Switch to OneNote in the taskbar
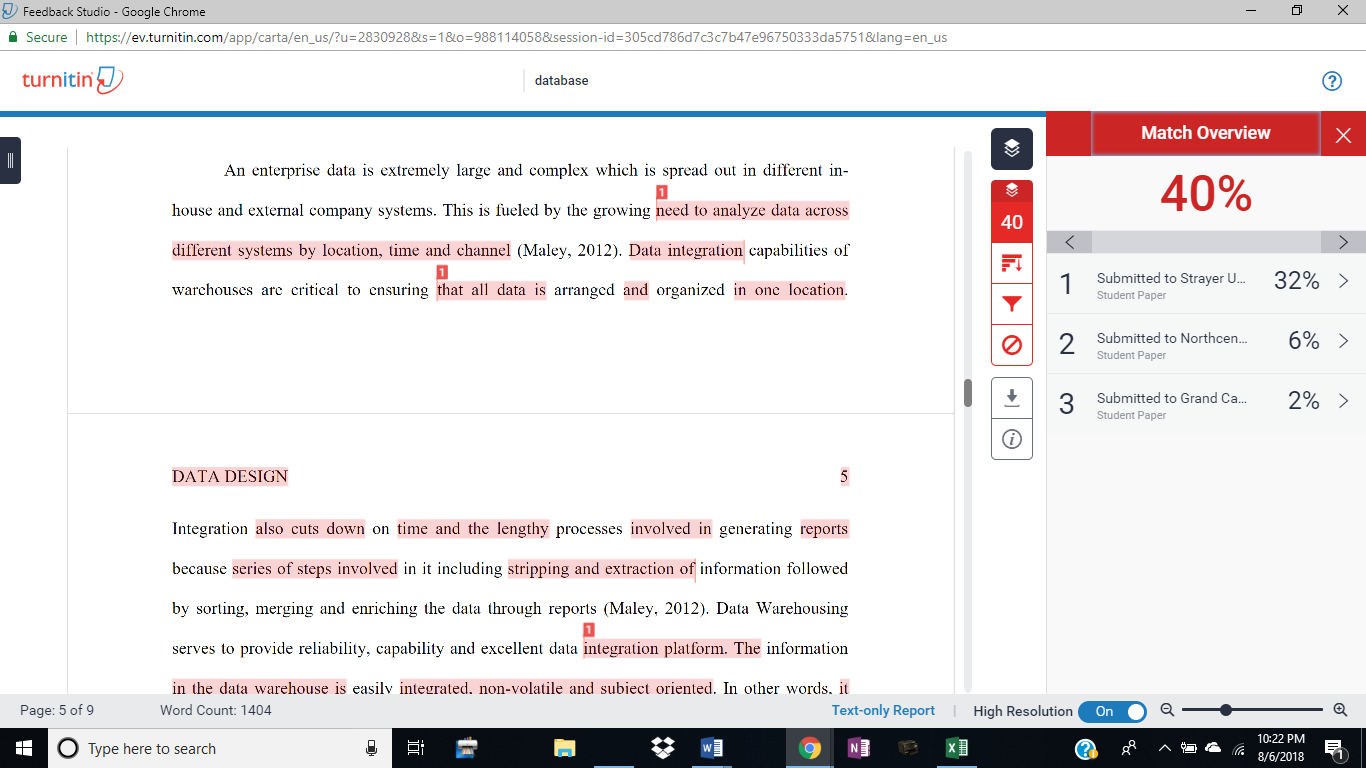The width and height of the screenshot is (1366, 768). point(858,748)
